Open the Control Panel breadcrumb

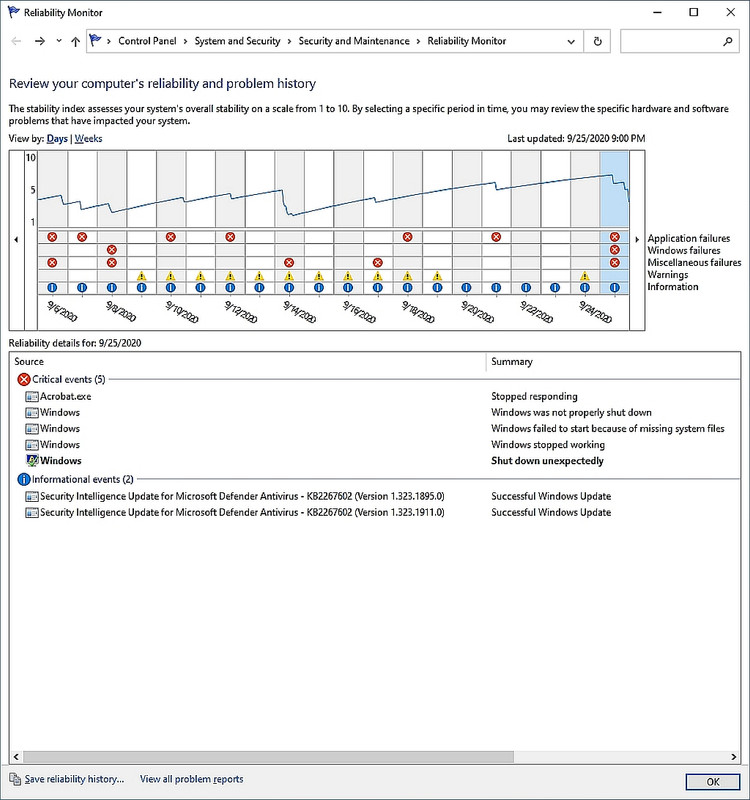[x=147, y=41]
